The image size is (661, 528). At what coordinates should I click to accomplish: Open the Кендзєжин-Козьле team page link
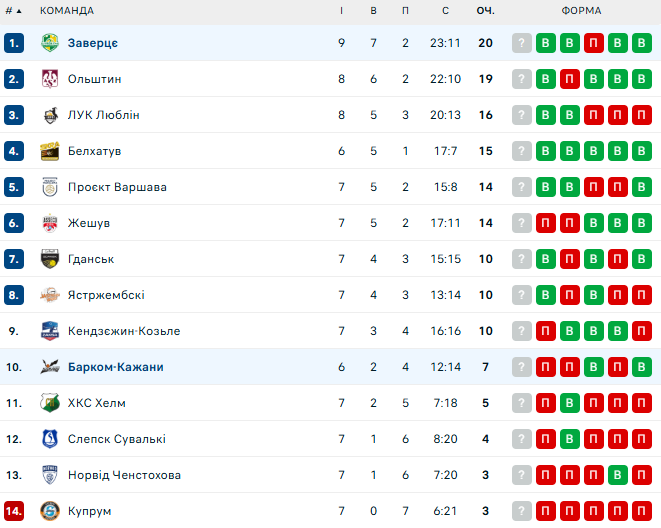(x=124, y=331)
